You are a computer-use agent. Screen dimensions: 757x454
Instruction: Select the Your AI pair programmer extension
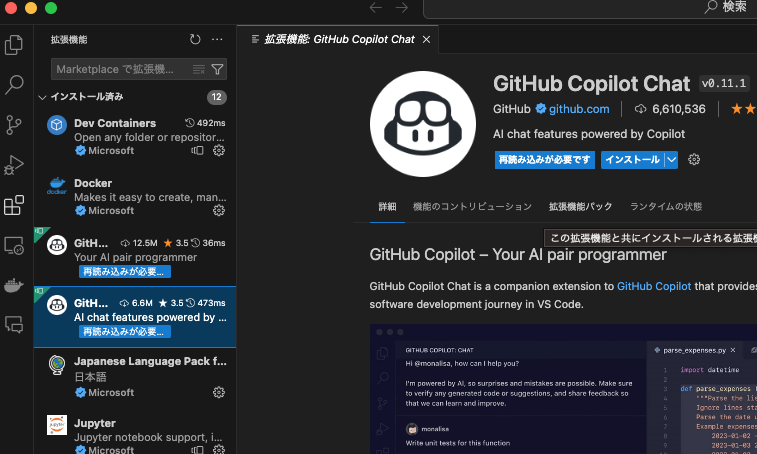135,257
